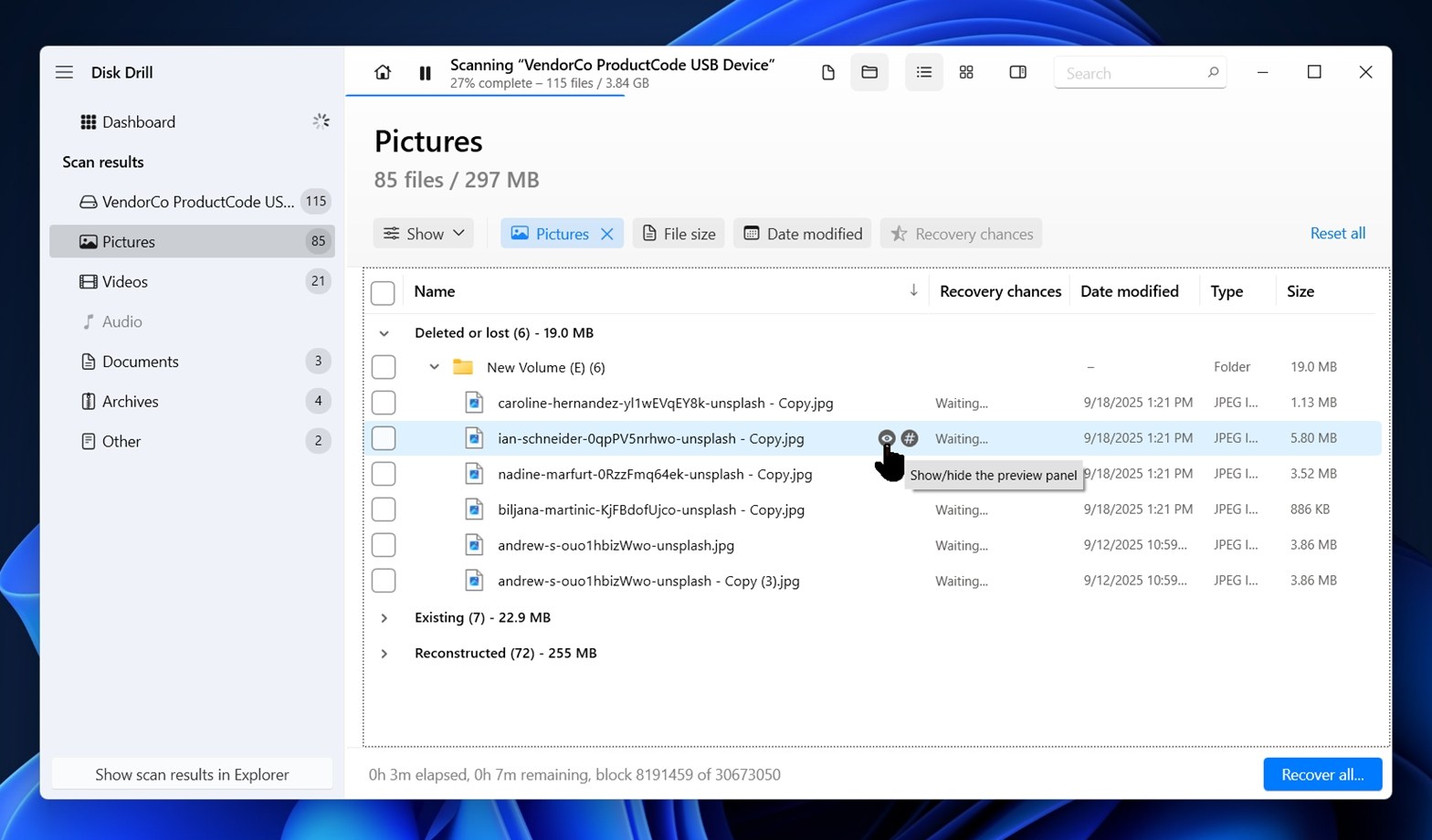Tick the select-all checkbox in header

tap(383, 292)
